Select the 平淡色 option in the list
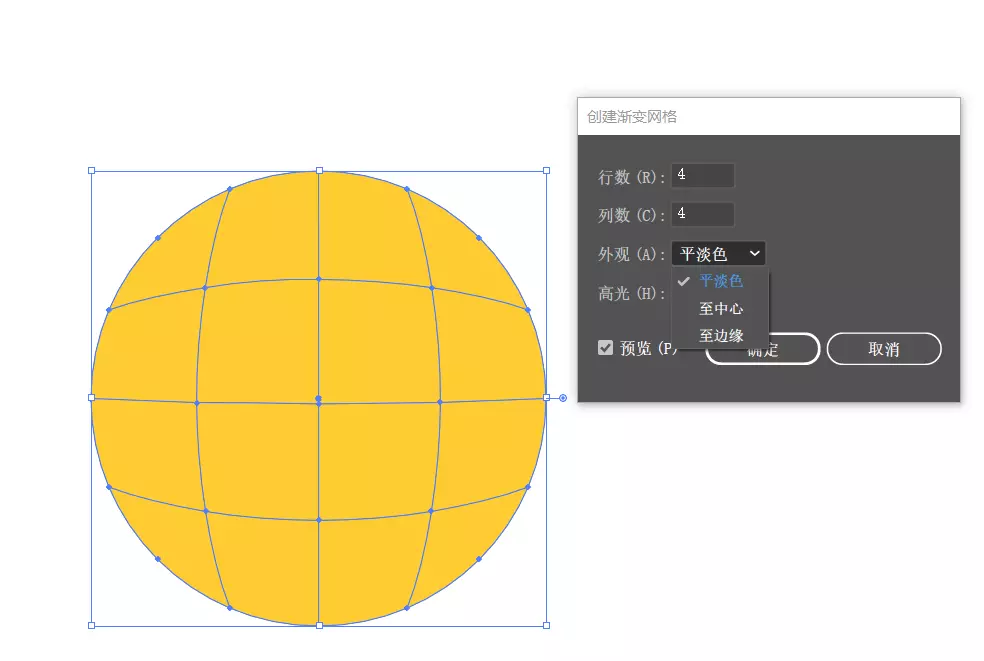 720,281
